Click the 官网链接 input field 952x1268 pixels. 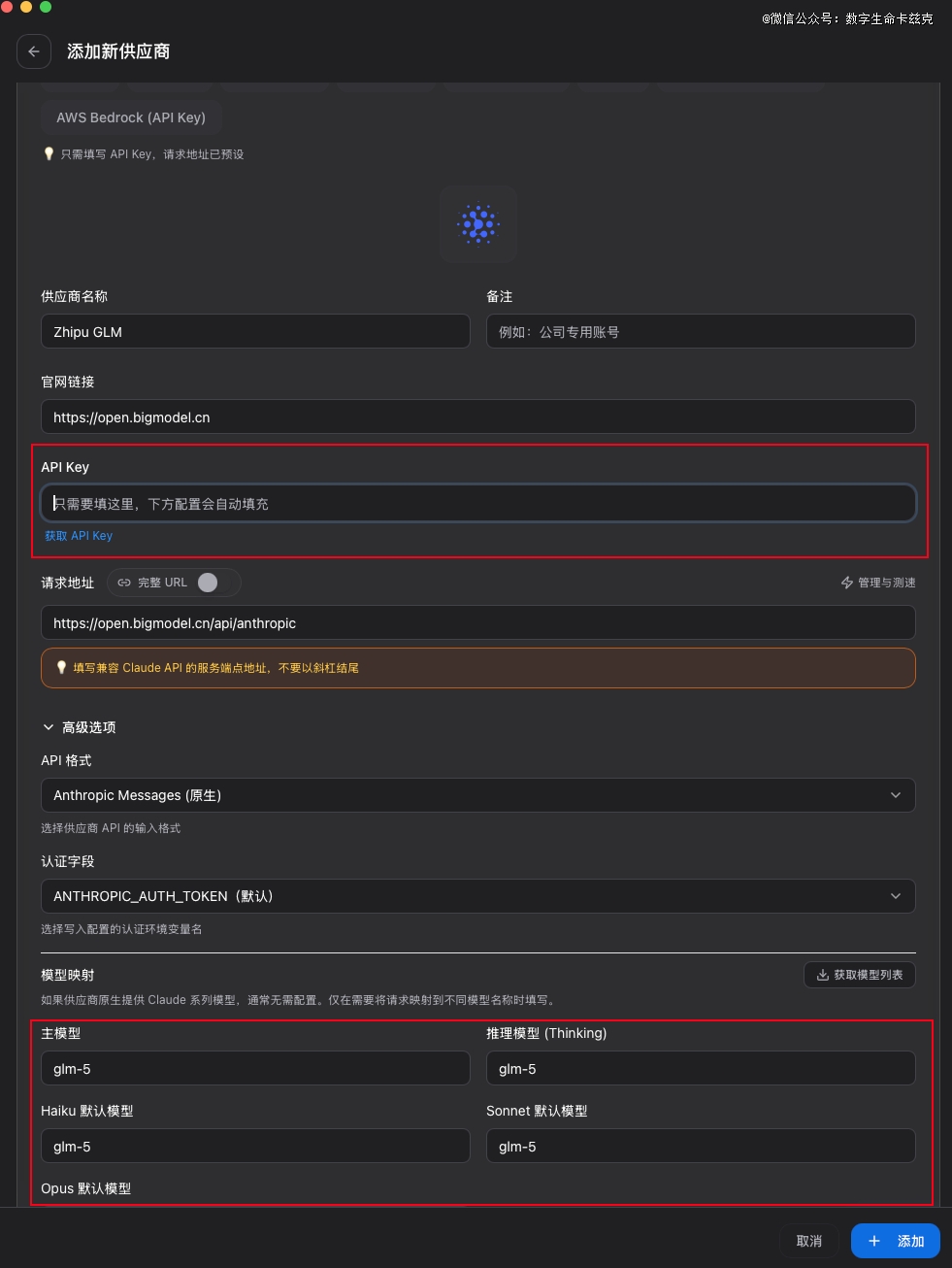pos(477,417)
